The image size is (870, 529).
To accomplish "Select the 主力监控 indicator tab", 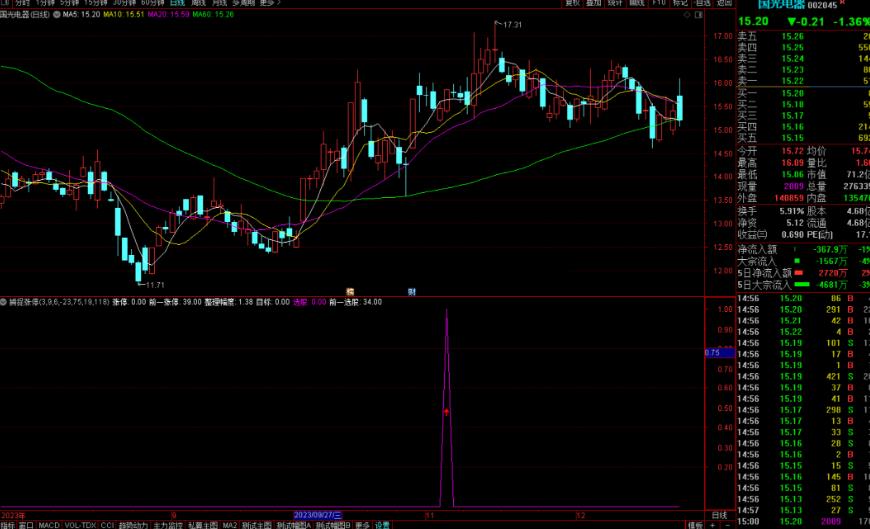I will pyautogui.click(x=168, y=525).
